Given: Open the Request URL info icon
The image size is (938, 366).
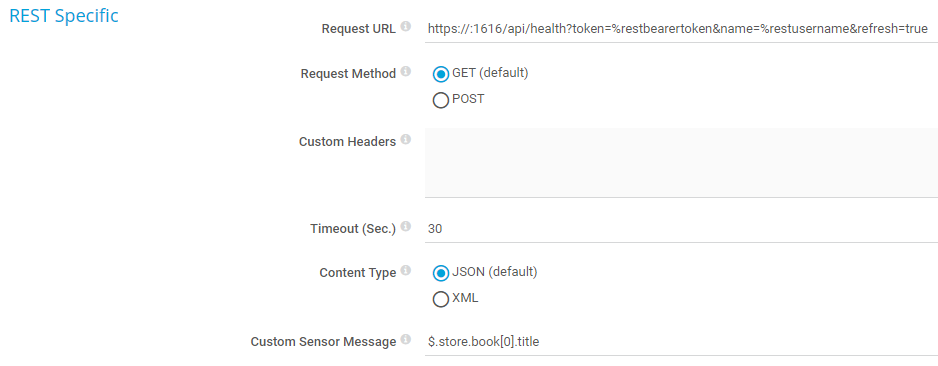Looking at the screenshot, I should tap(406, 27).
